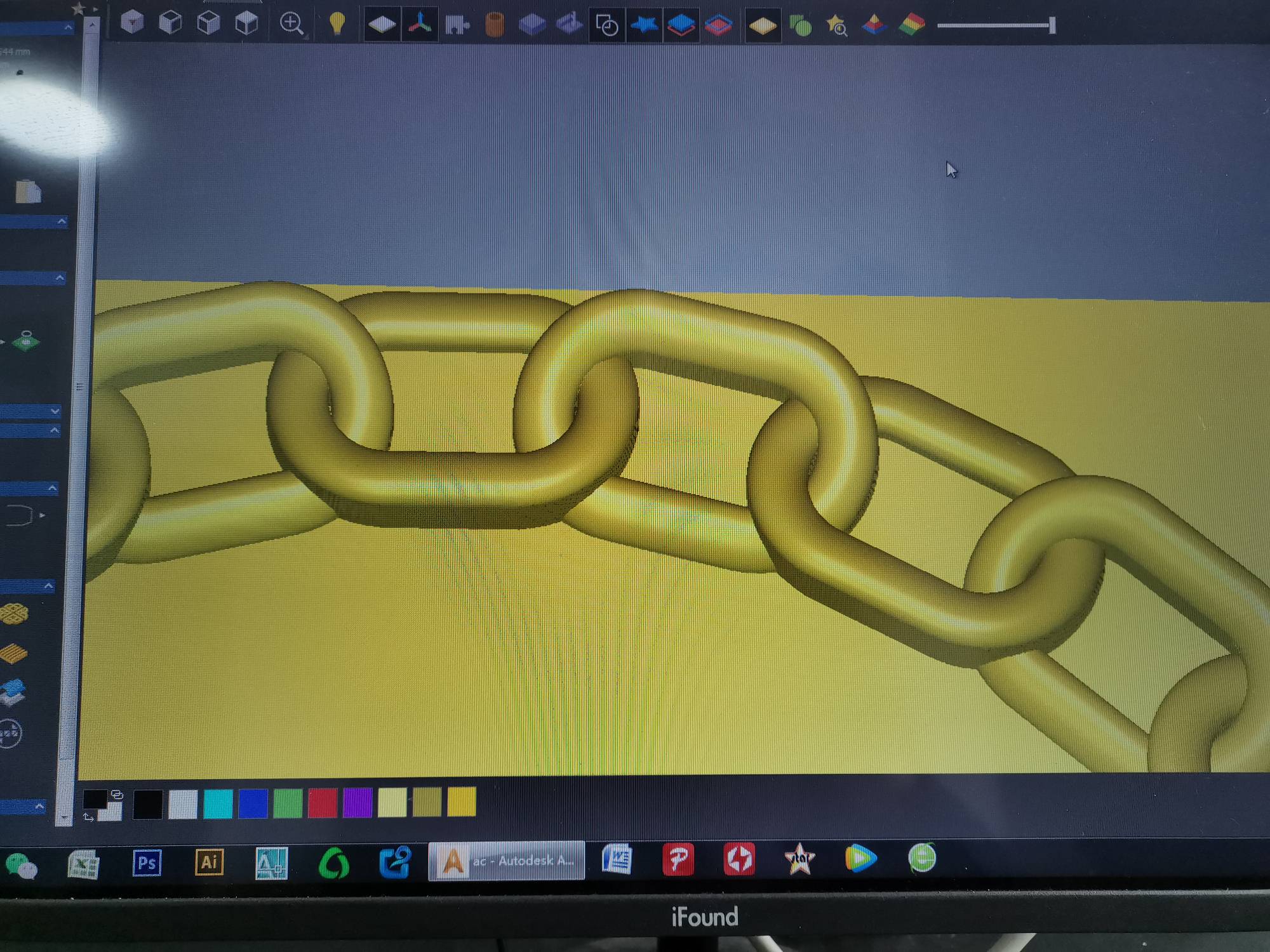Screen dimensions: 1270x952
Task: Pick the green palette swatch
Action: (288, 803)
